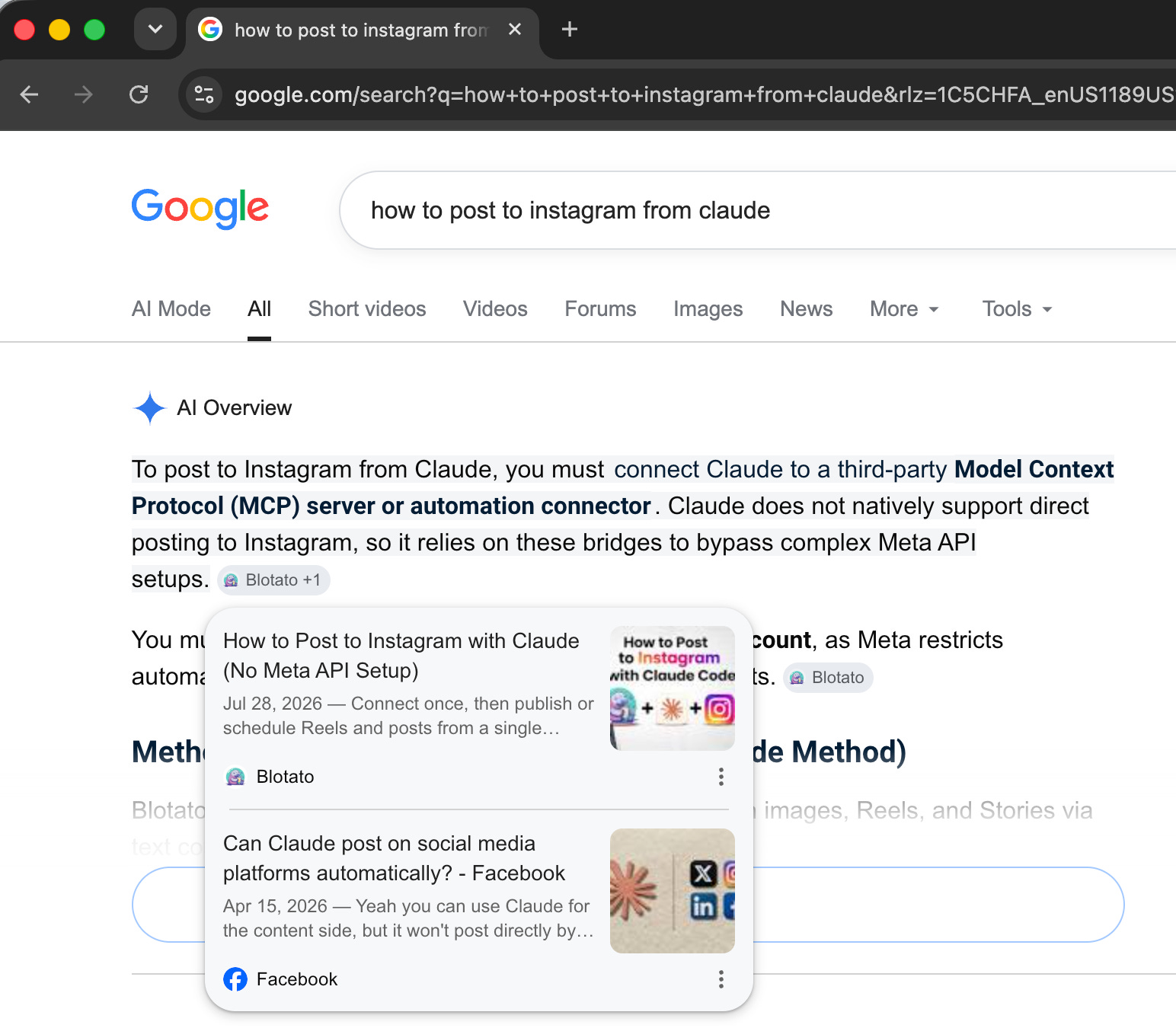
Task: Minimize the window with the yellow button
Action: point(59,30)
